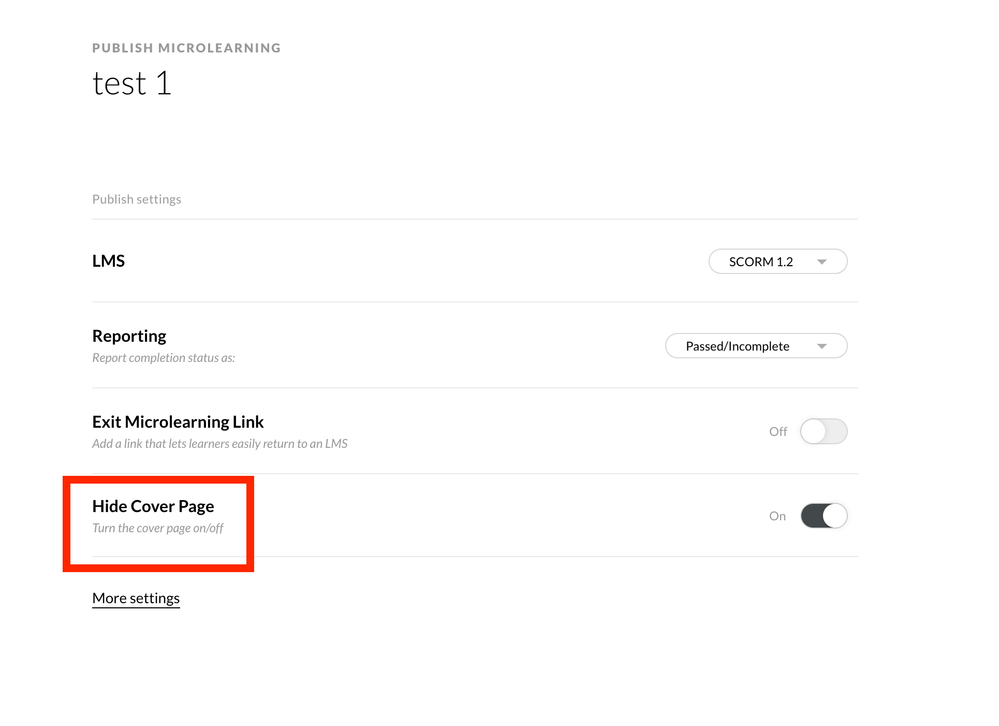Click the Exit Microlearning Link label
Screen dimensions: 999x726
tap(178, 422)
